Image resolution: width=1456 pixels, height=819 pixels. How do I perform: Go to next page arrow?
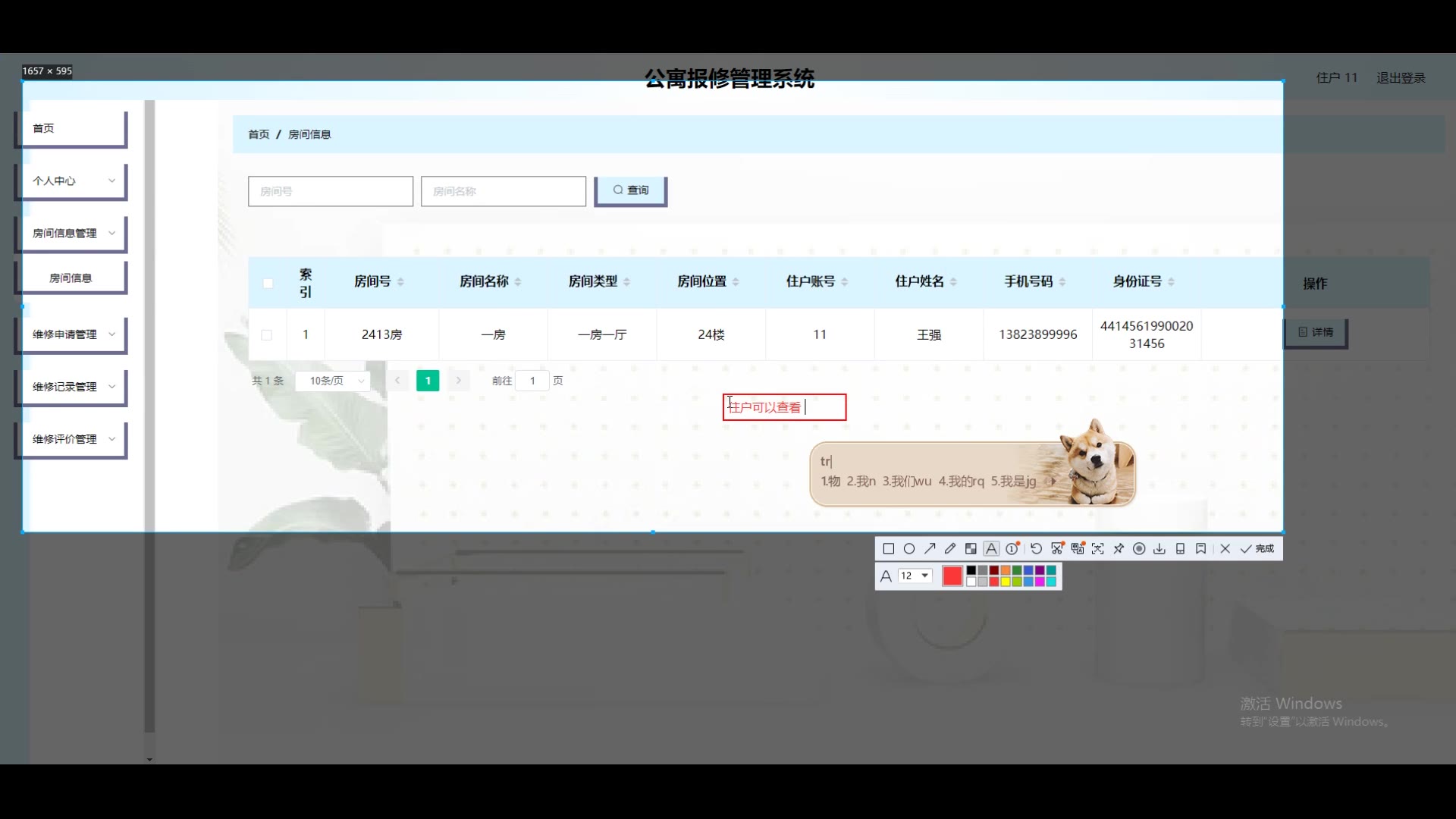[458, 381]
